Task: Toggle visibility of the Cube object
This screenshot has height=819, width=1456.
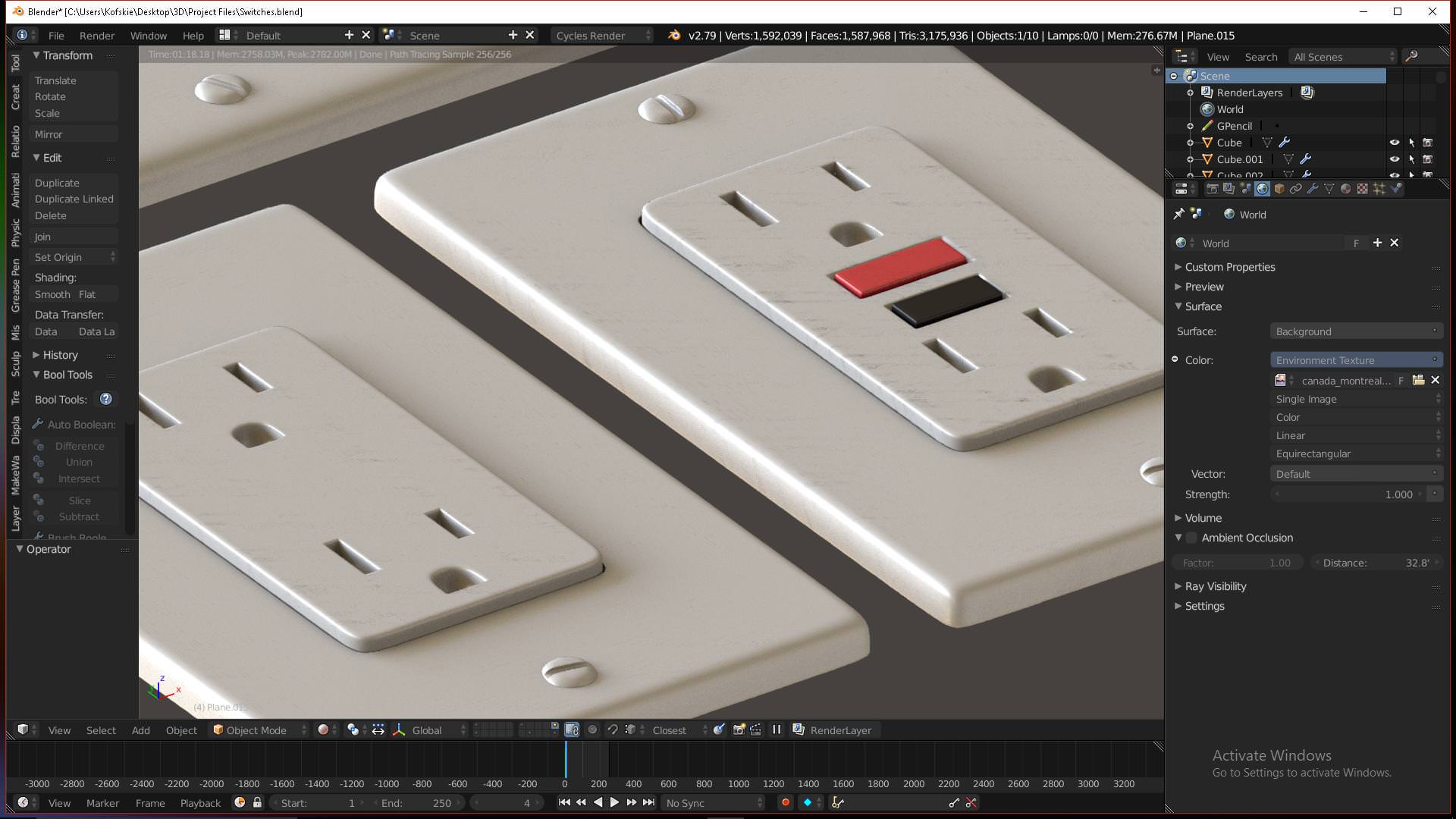Action: pos(1395,143)
